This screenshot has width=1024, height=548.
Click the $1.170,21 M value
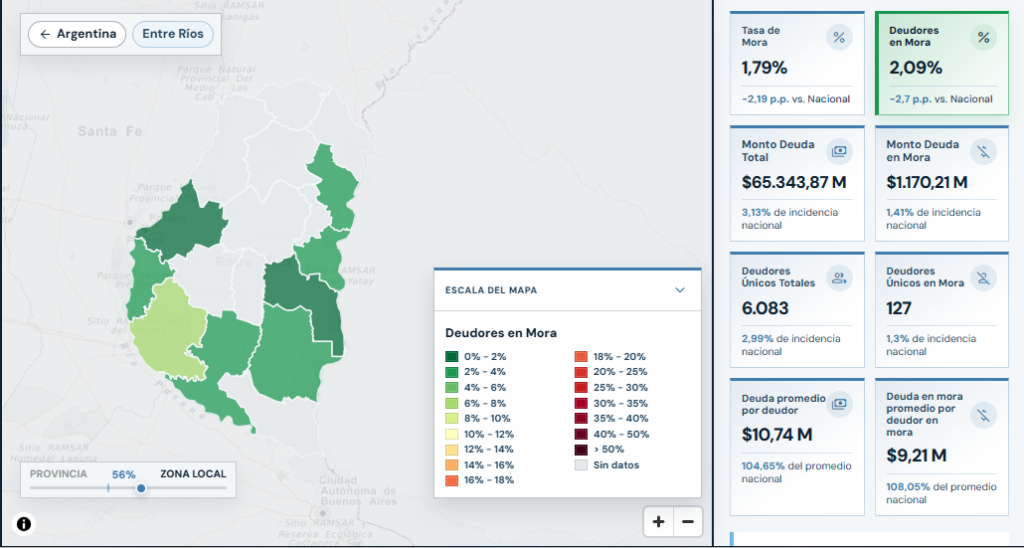pos(927,182)
